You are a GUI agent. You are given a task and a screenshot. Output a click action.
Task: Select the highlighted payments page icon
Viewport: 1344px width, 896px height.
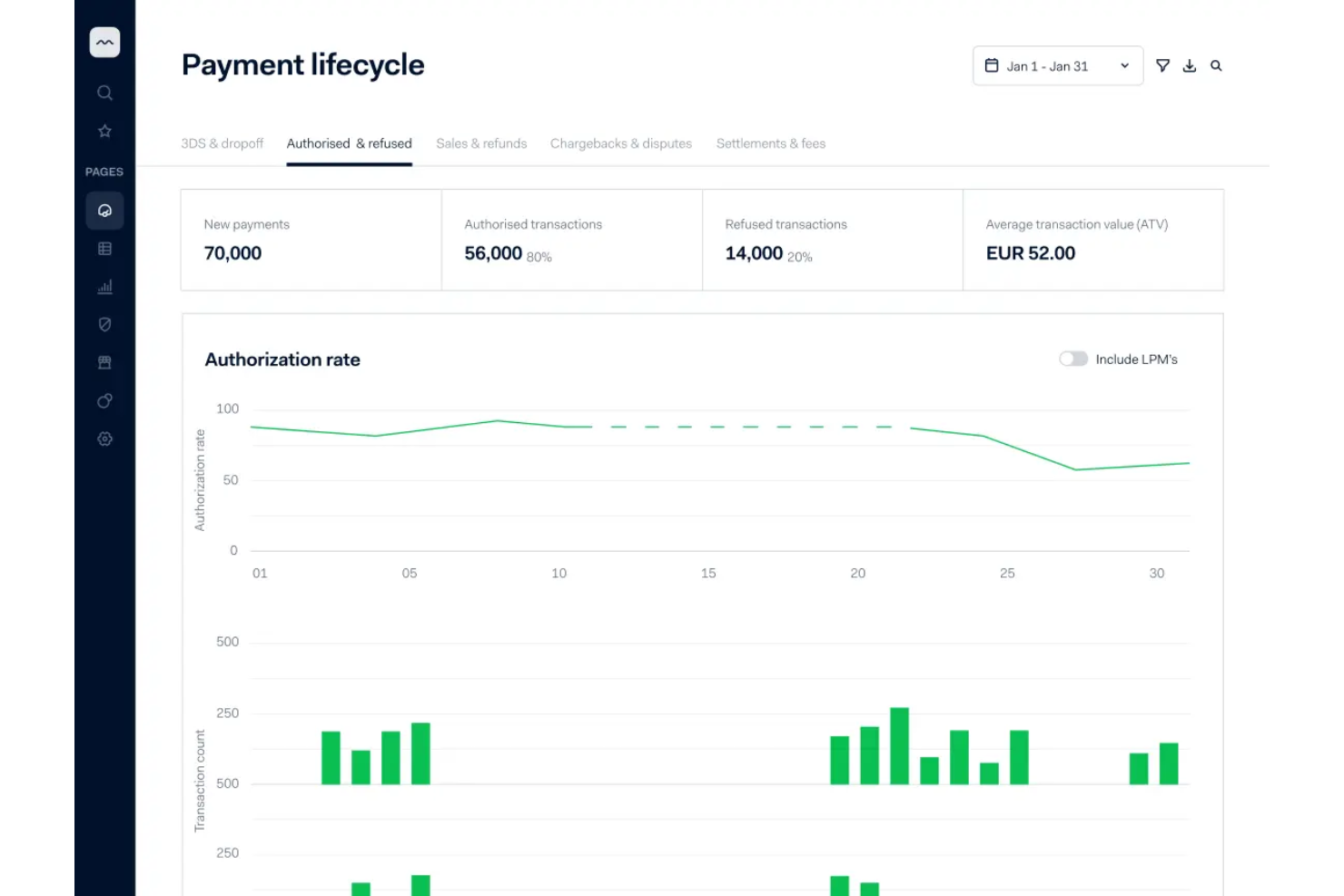click(x=104, y=210)
